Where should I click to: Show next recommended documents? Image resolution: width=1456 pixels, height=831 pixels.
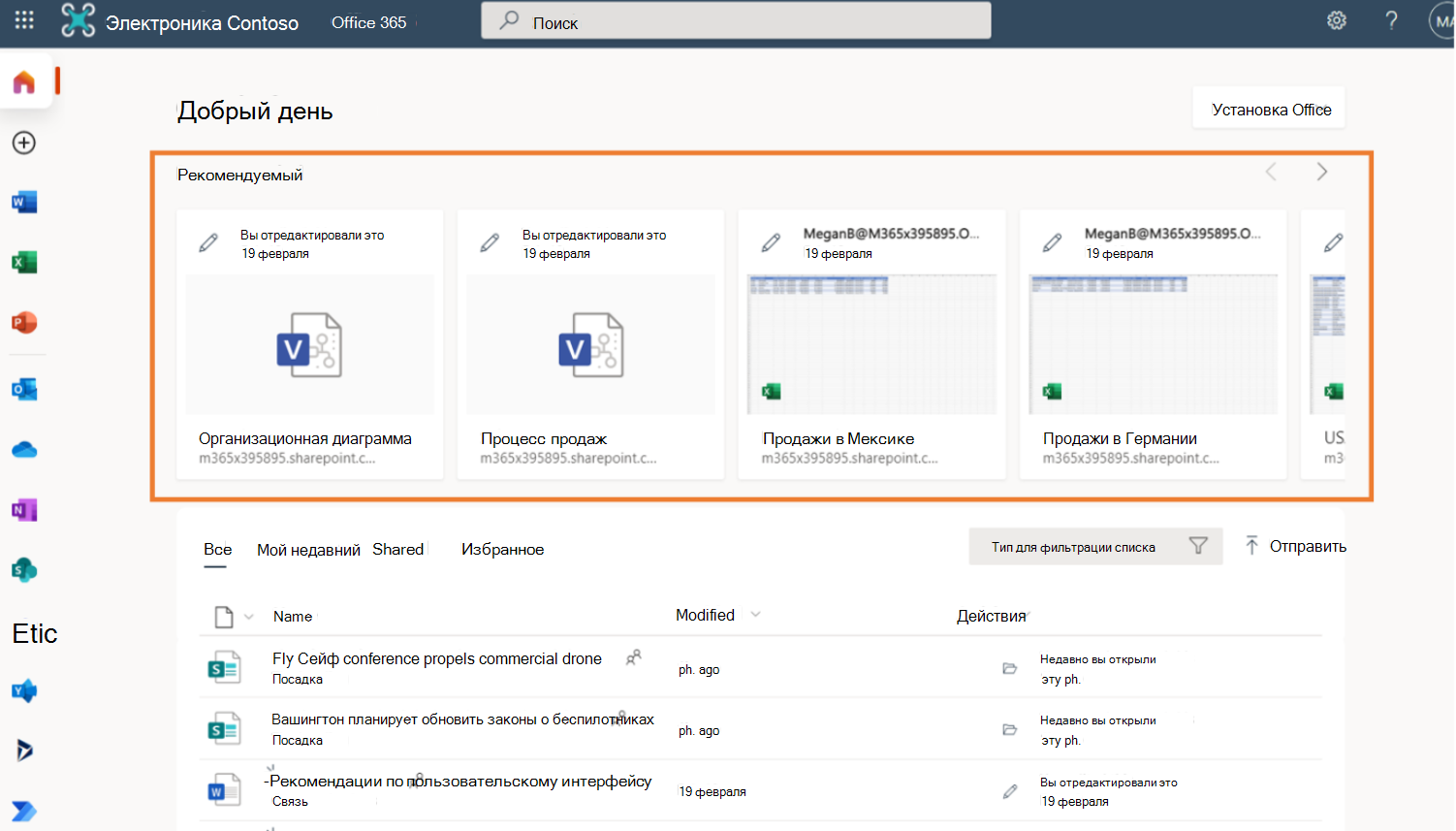click(1322, 172)
